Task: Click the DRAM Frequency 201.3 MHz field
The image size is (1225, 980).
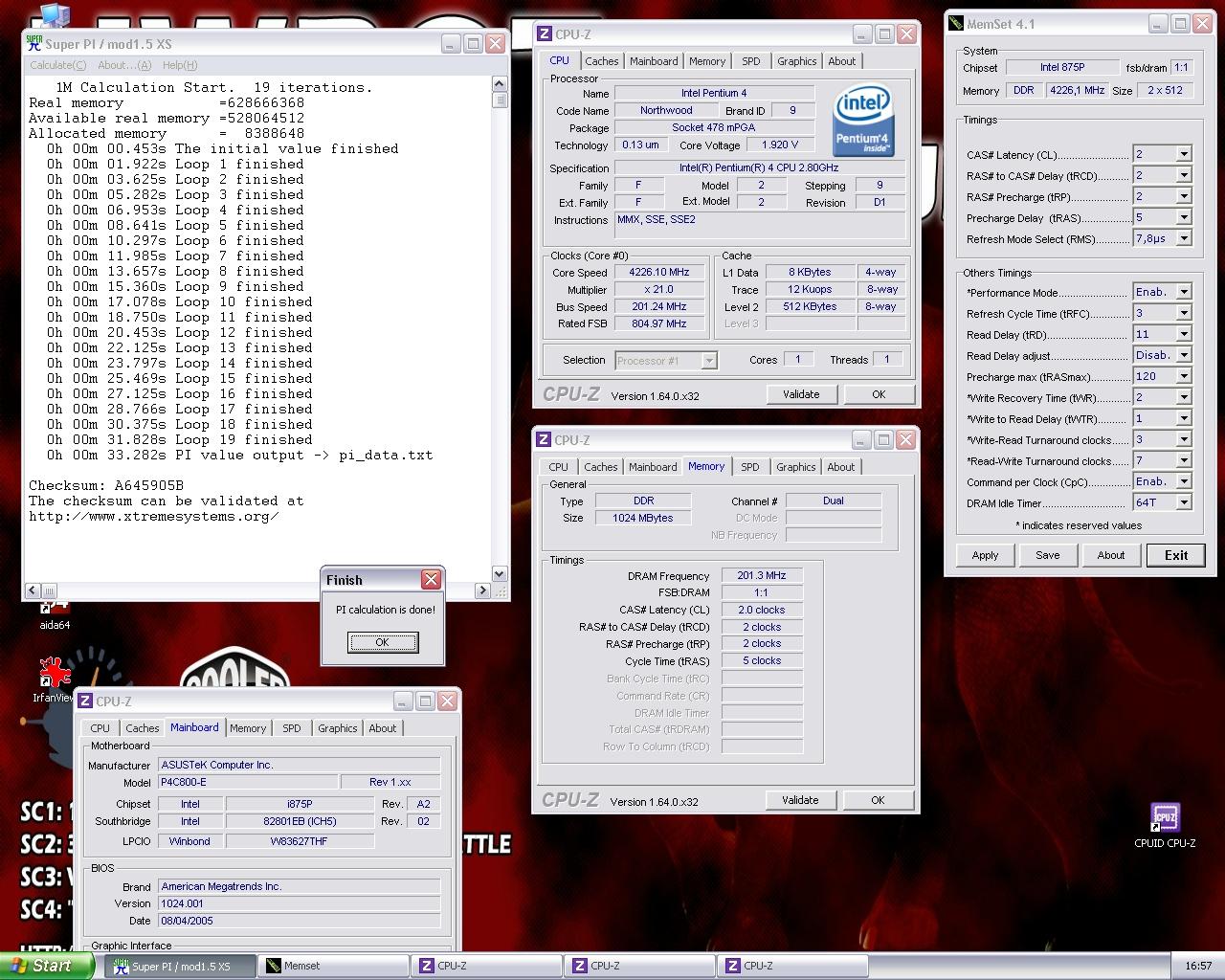Action: pyautogui.click(x=762, y=576)
